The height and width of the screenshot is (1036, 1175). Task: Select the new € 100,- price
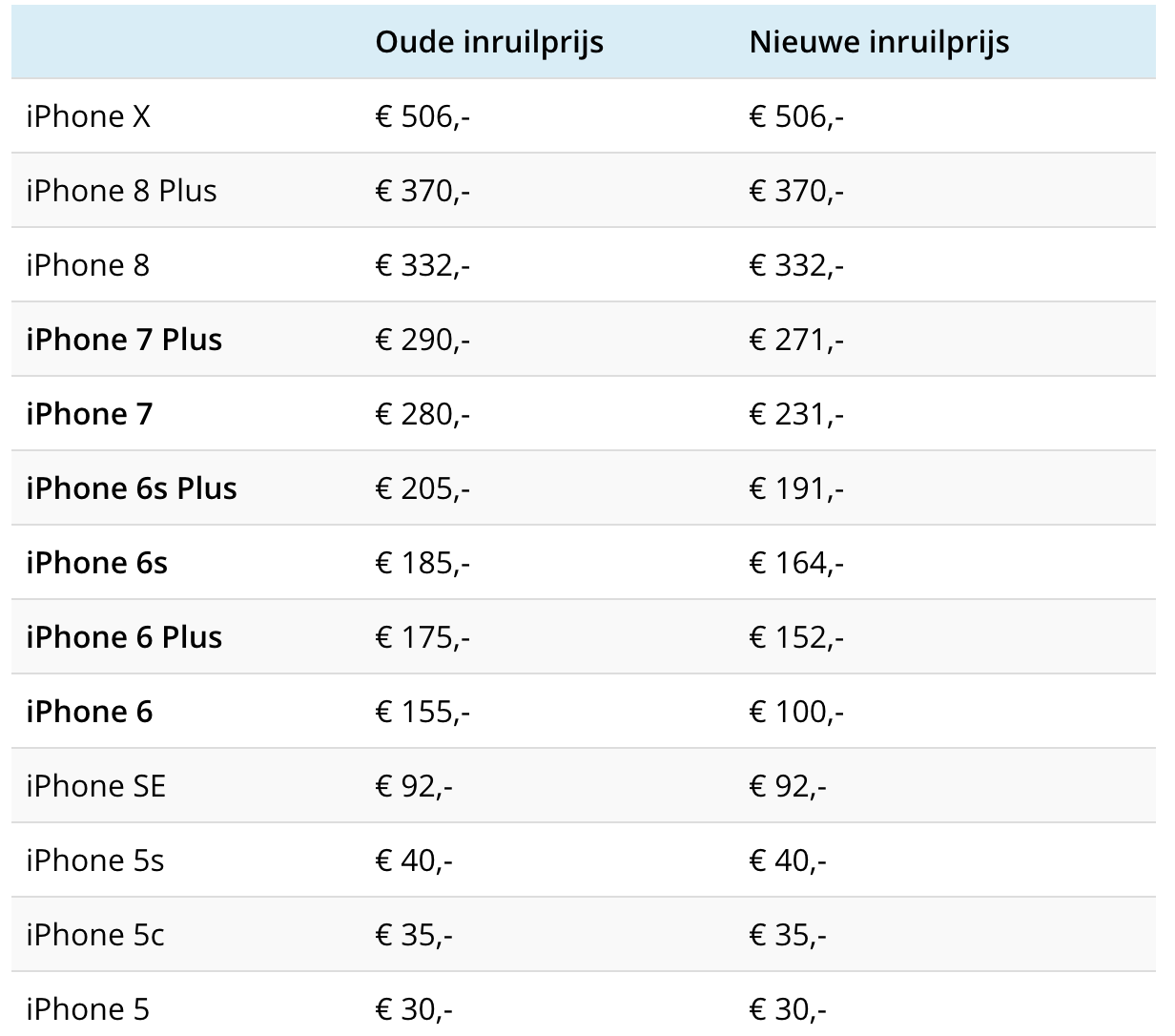coord(796,712)
